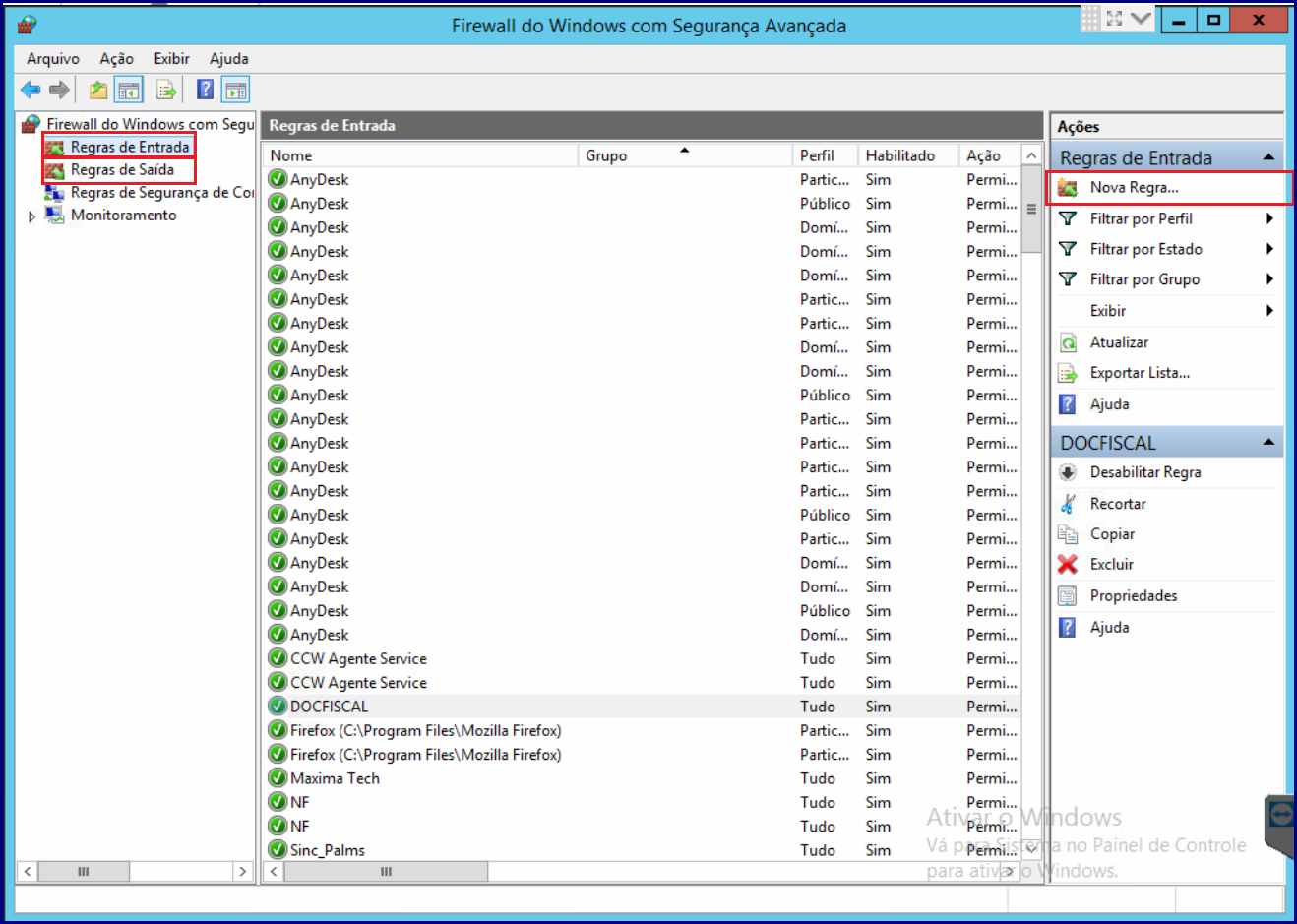Click the Back arrow toolbar icon

tap(31, 90)
